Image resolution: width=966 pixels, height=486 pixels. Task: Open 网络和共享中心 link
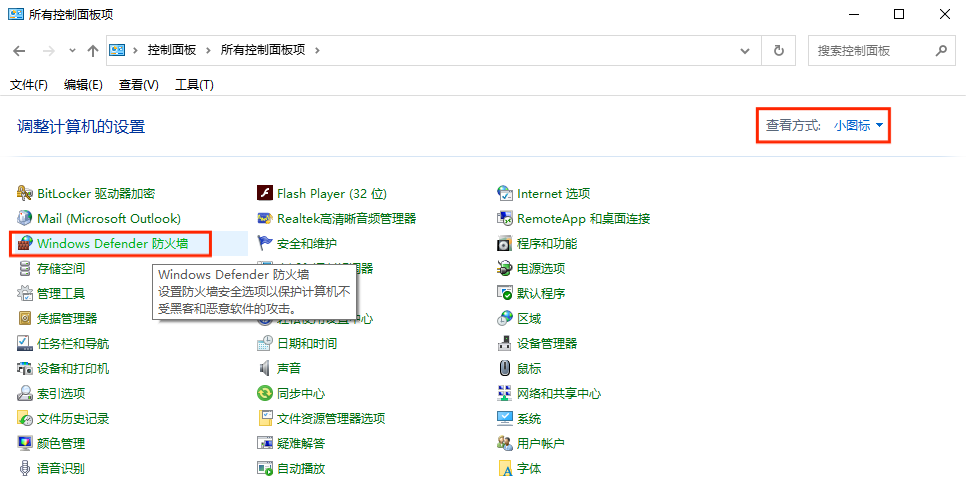559,393
